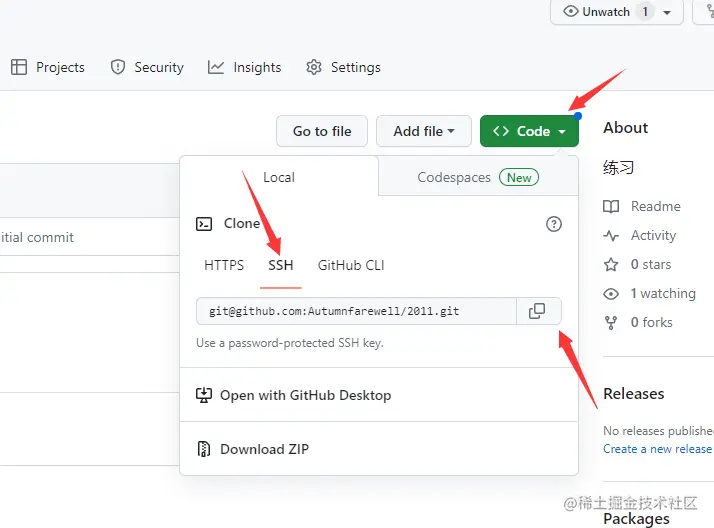
Task: Toggle the green Code dropdown button
Action: point(529,131)
